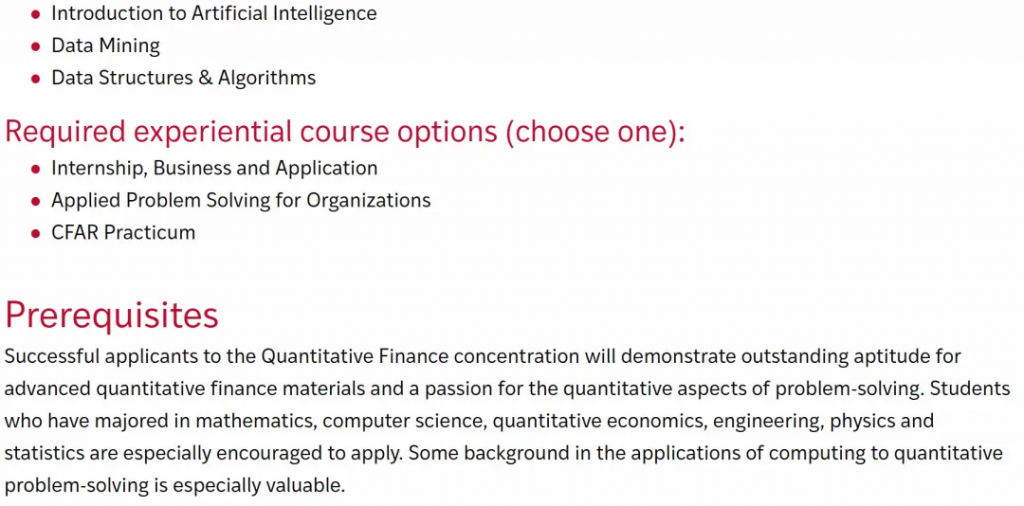The image size is (1024, 506).
Task: Click the Introduction to Artificial Intelligence item
Action: 214,13
